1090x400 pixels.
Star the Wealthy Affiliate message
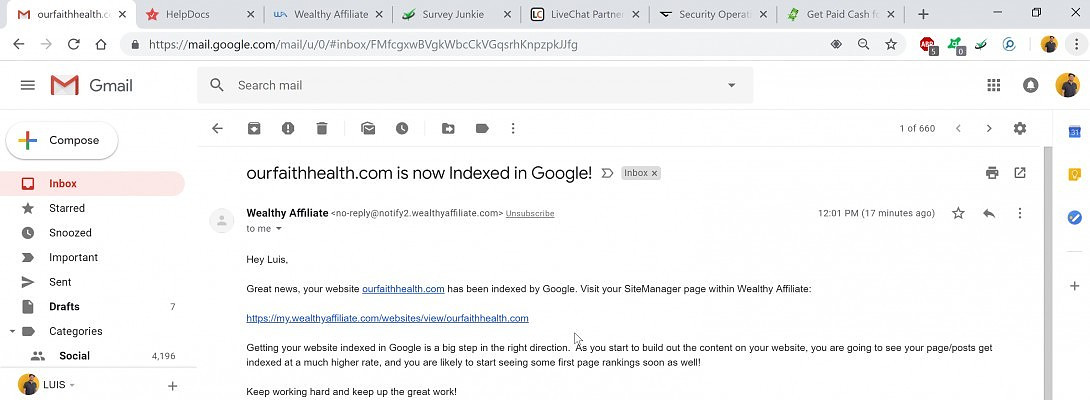(958, 213)
